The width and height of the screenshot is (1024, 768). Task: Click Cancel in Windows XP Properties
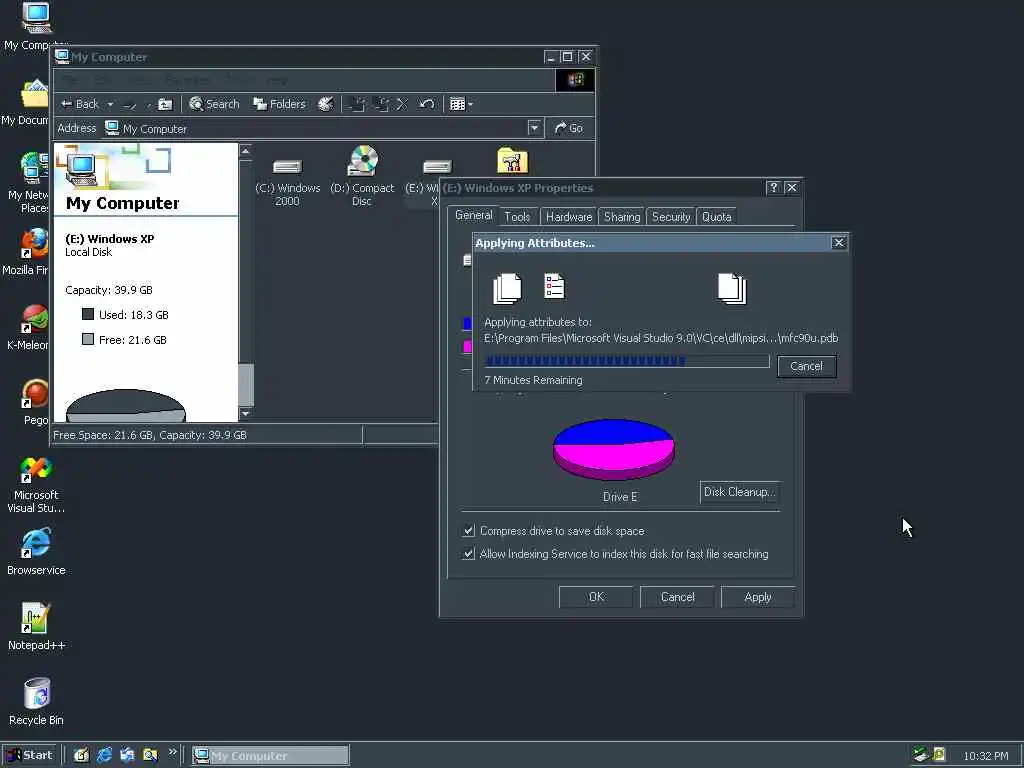click(x=677, y=597)
